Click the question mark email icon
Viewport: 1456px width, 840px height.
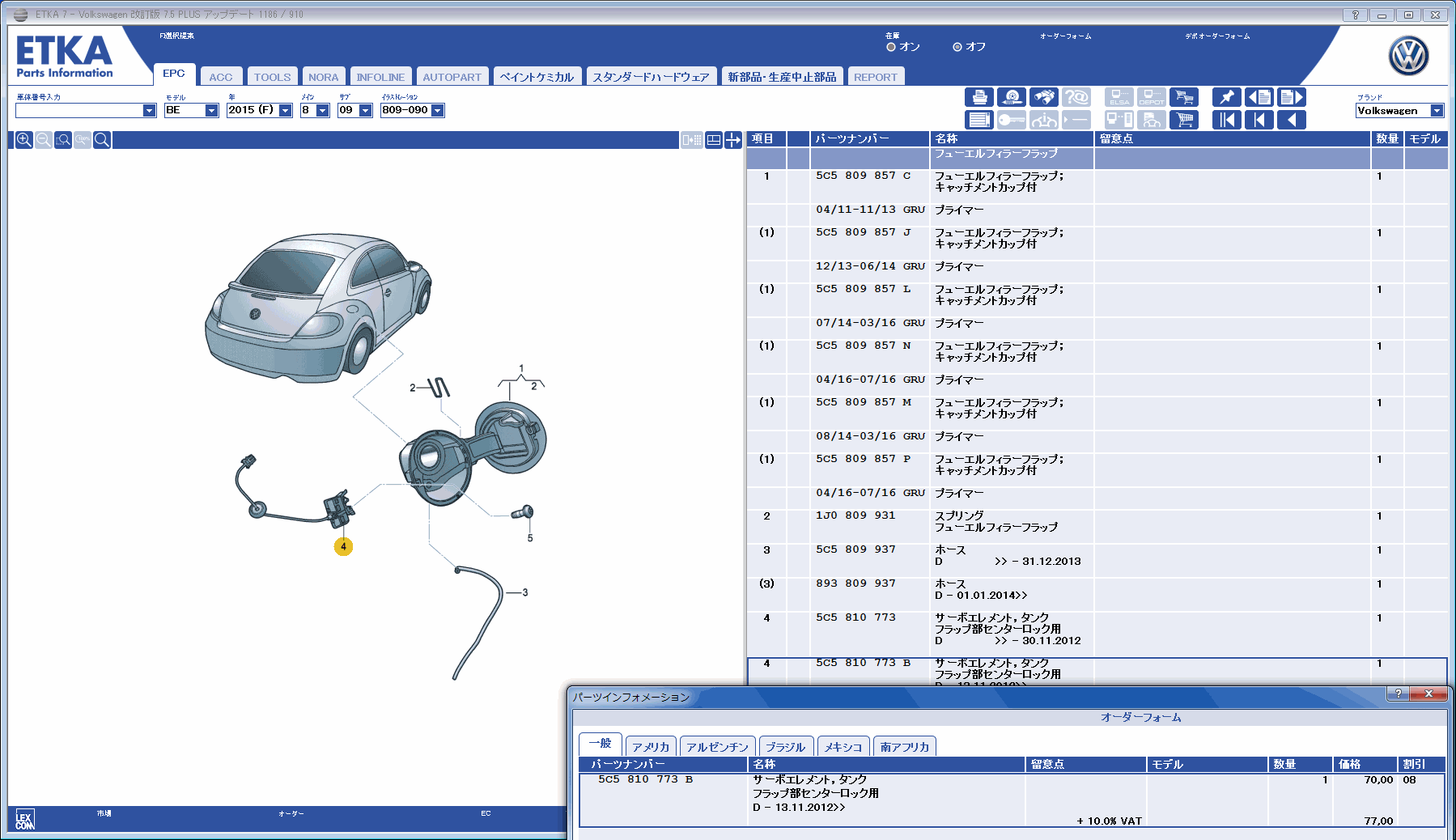click(1076, 97)
